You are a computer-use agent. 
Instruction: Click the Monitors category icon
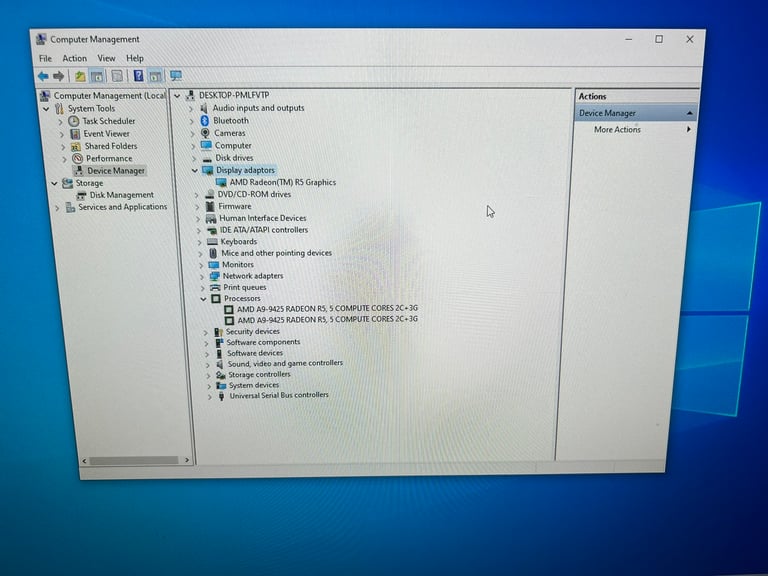coord(214,264)
